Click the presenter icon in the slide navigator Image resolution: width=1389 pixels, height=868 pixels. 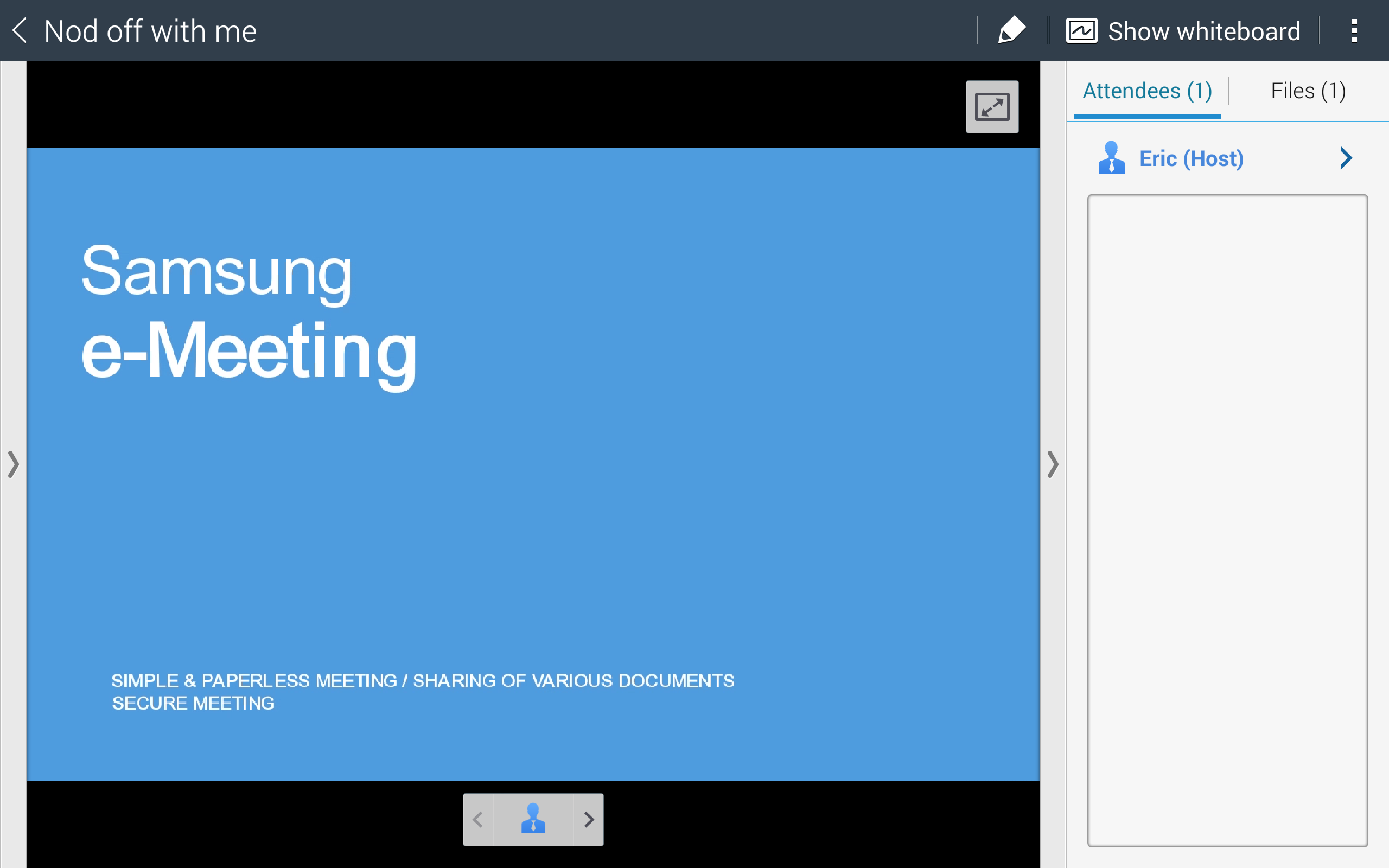pyautogui.click(x=533, y=819)
